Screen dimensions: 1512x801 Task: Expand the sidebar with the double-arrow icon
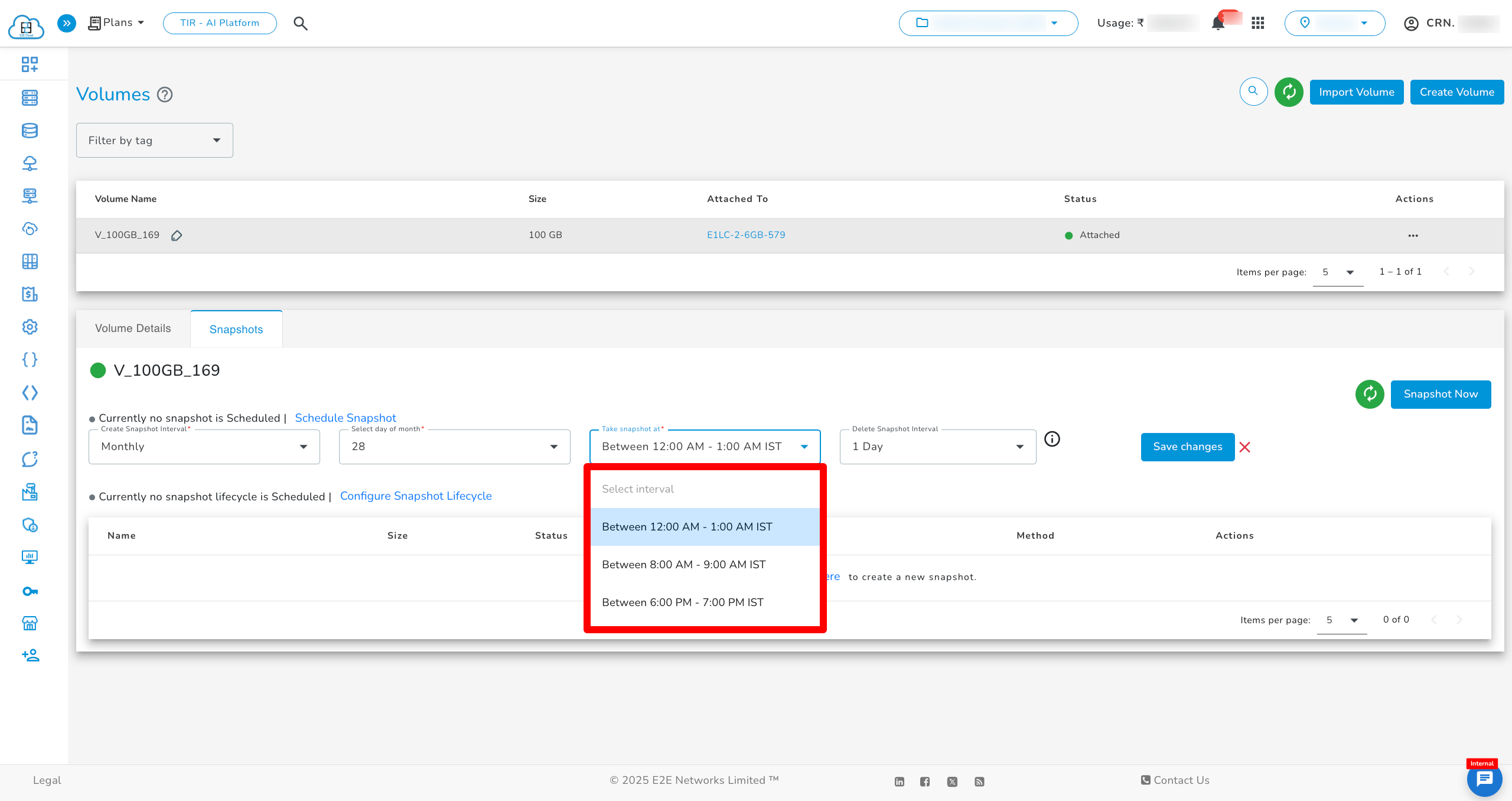tap(67, 23)
